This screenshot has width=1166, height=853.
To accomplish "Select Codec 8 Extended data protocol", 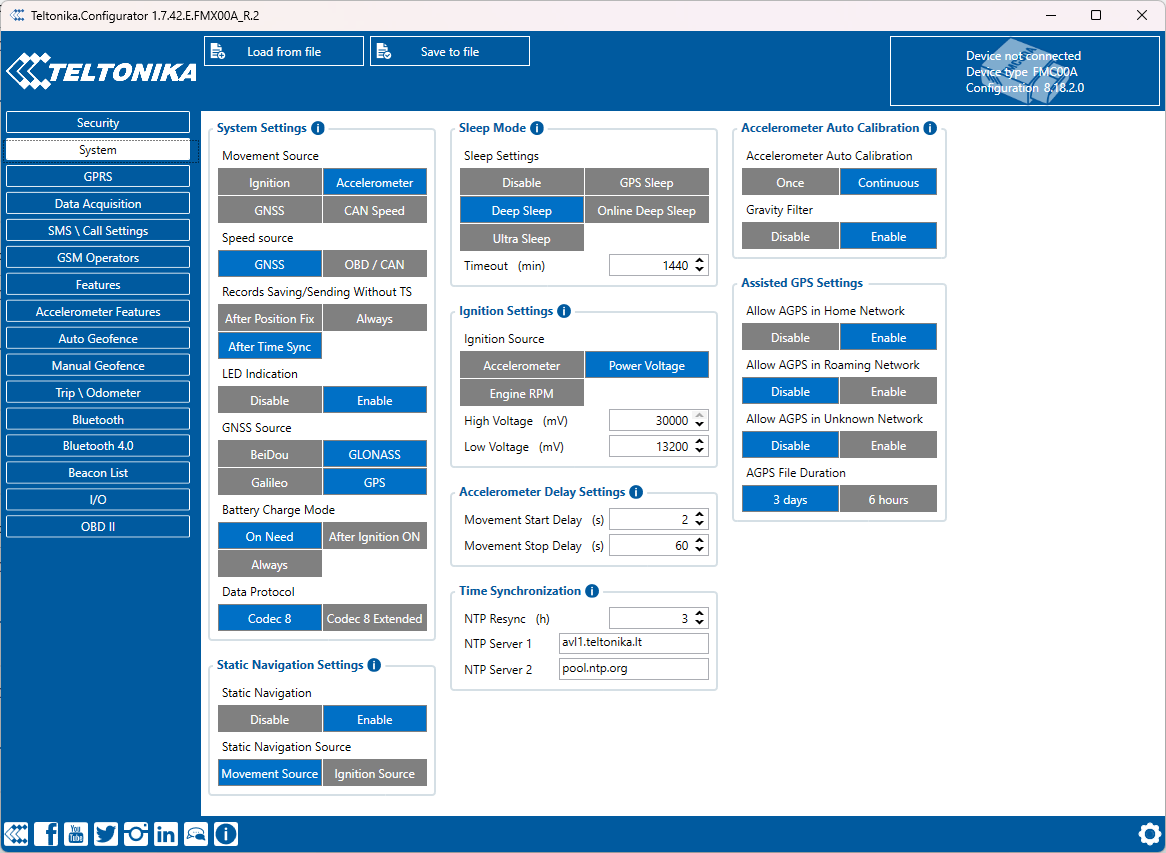I will coord(375,618).
